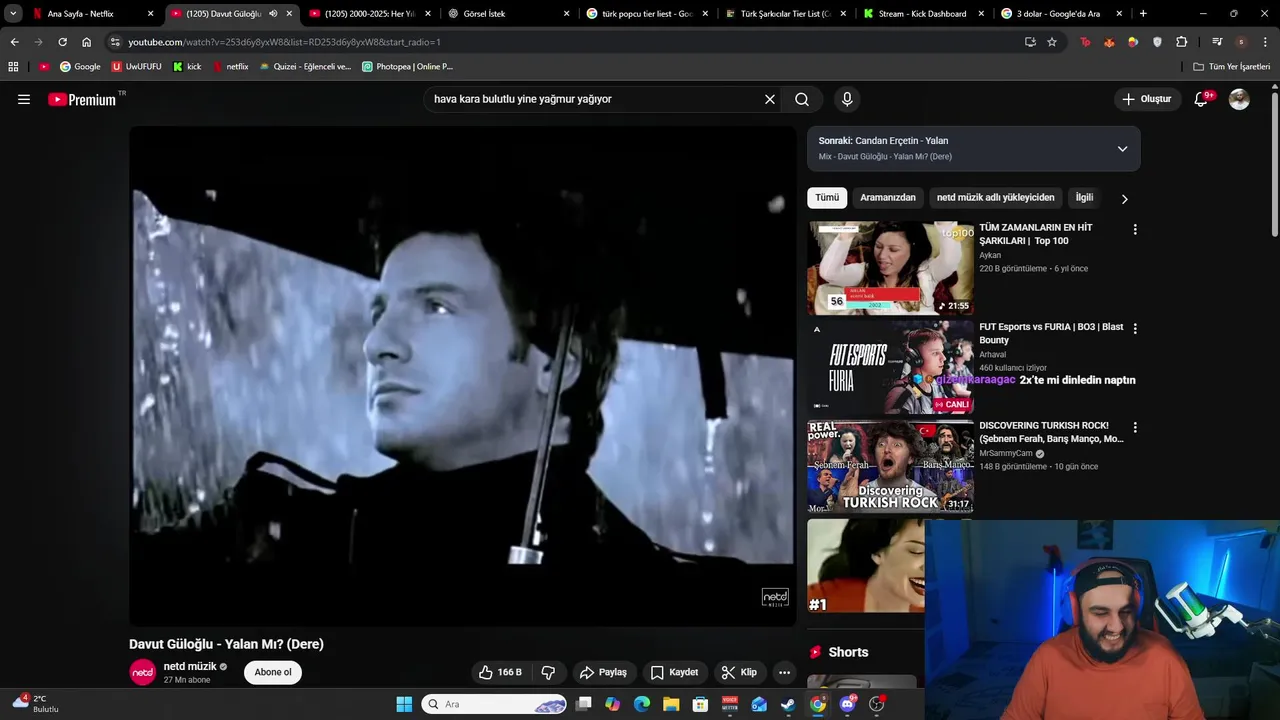
Task: Select the Tümü filter chip
Action: point(827,198)
